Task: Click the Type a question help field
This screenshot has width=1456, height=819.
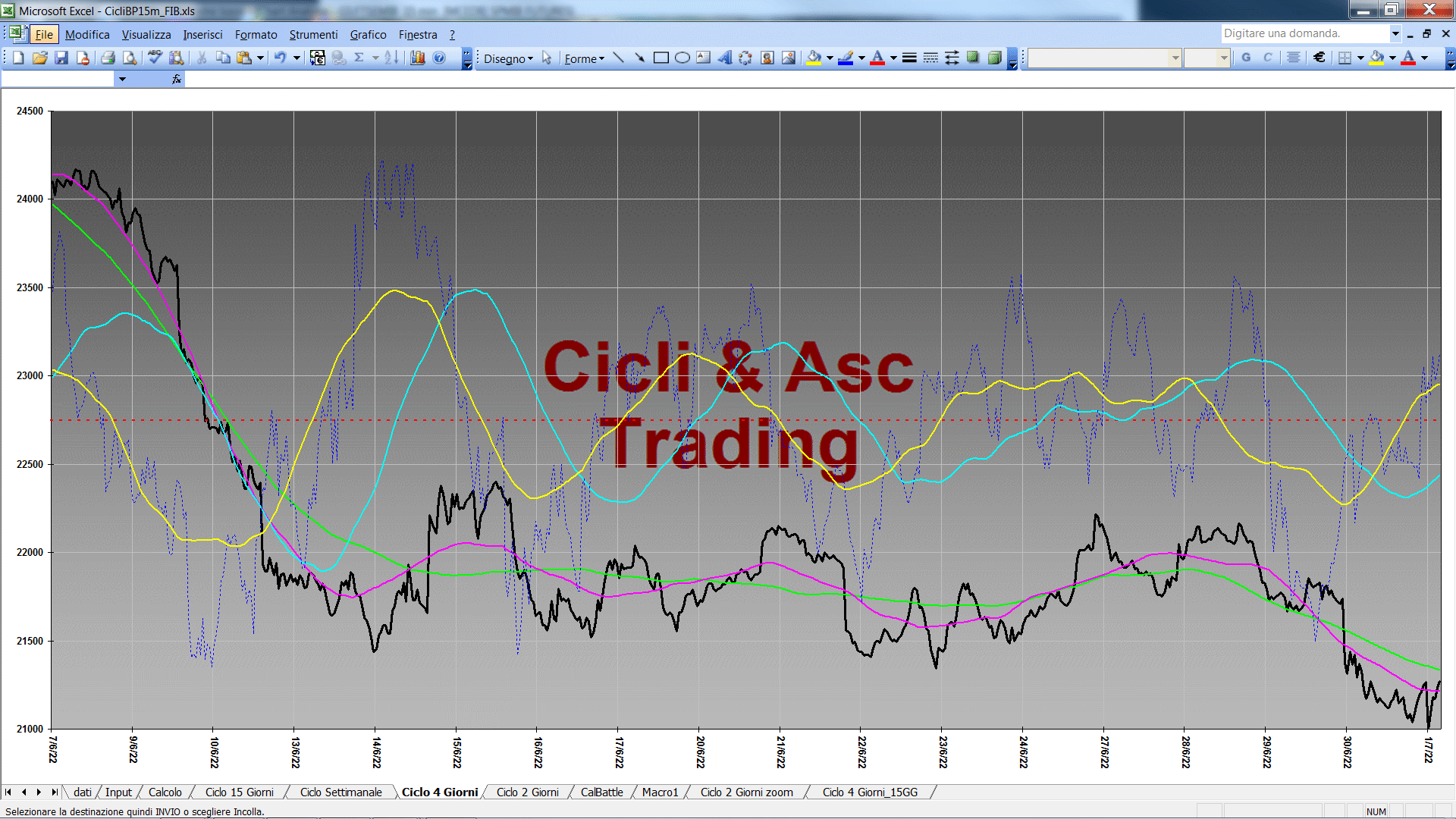Action: click(x=1305, y=33)
